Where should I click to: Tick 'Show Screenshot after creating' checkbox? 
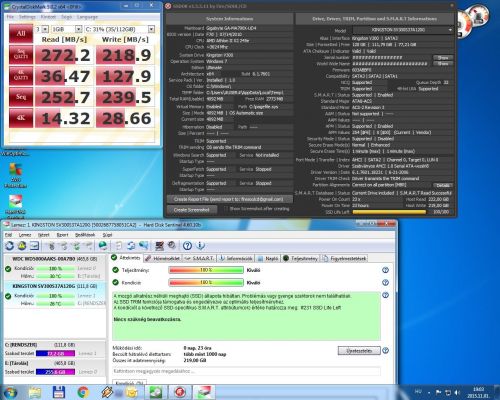click(226, 209)
